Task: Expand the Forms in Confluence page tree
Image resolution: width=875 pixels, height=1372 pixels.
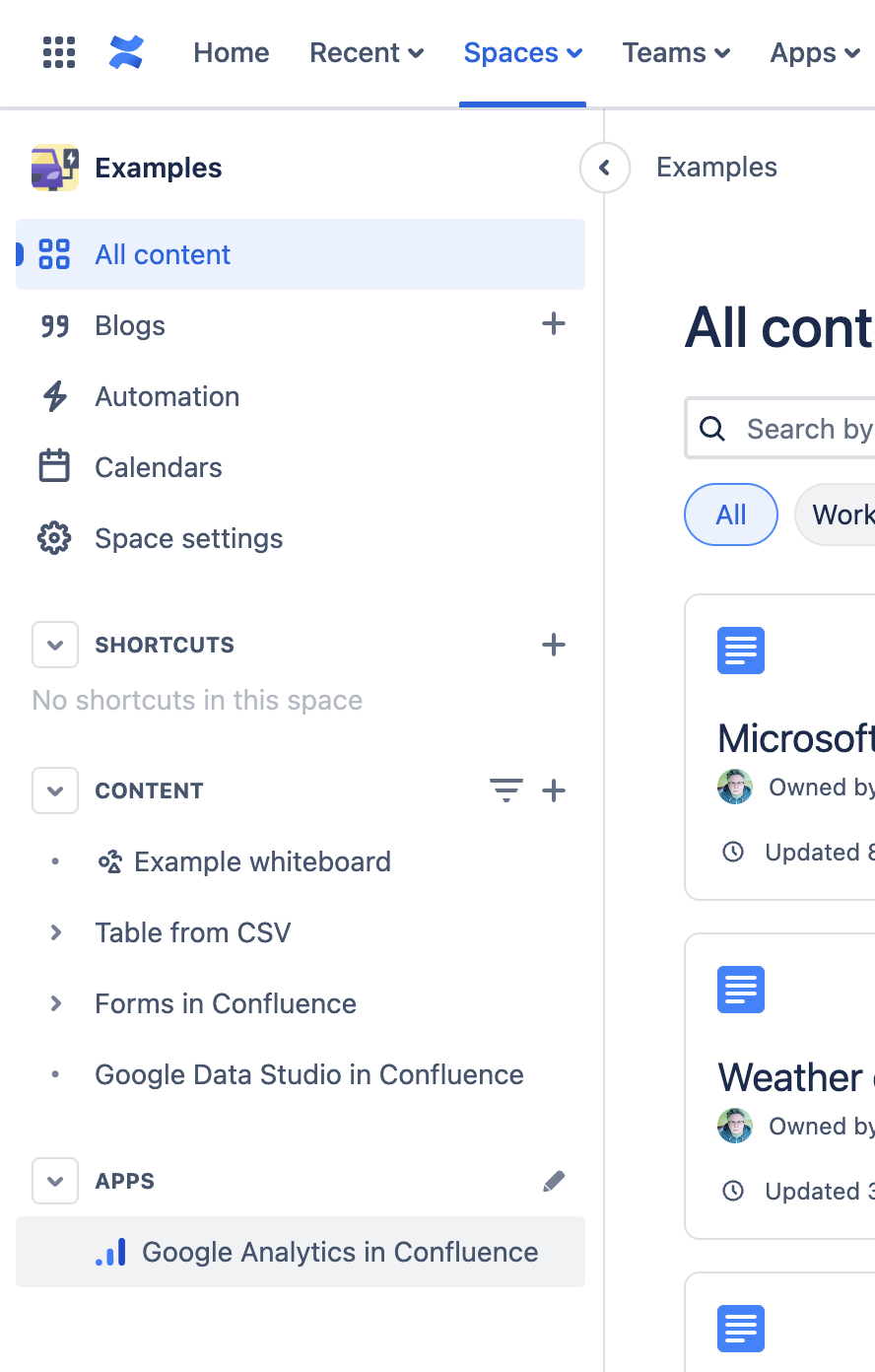Action: [x=56, y=1003]
